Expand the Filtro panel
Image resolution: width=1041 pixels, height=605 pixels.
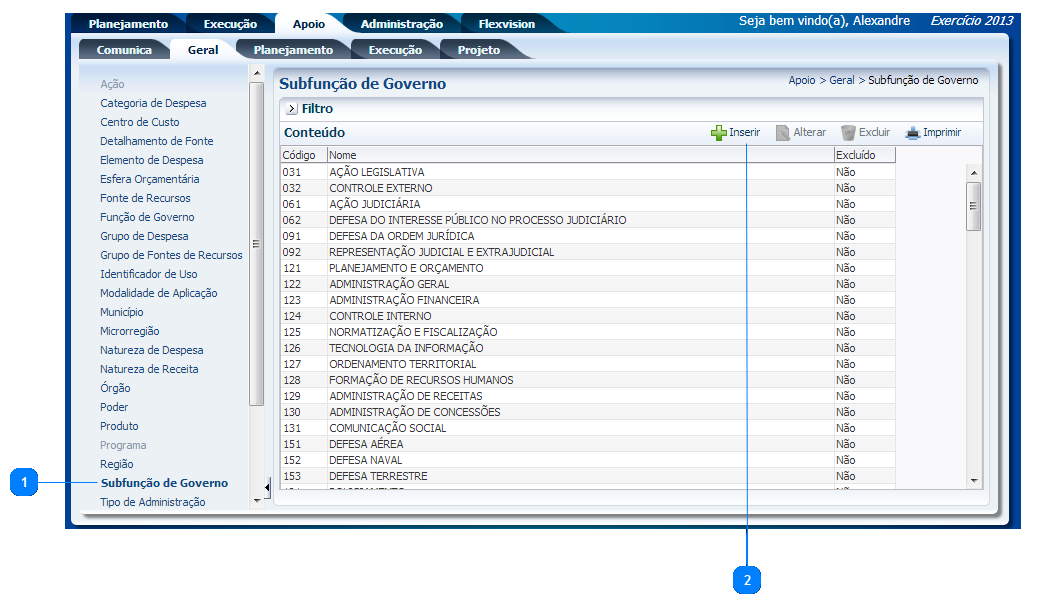[291, 109]
